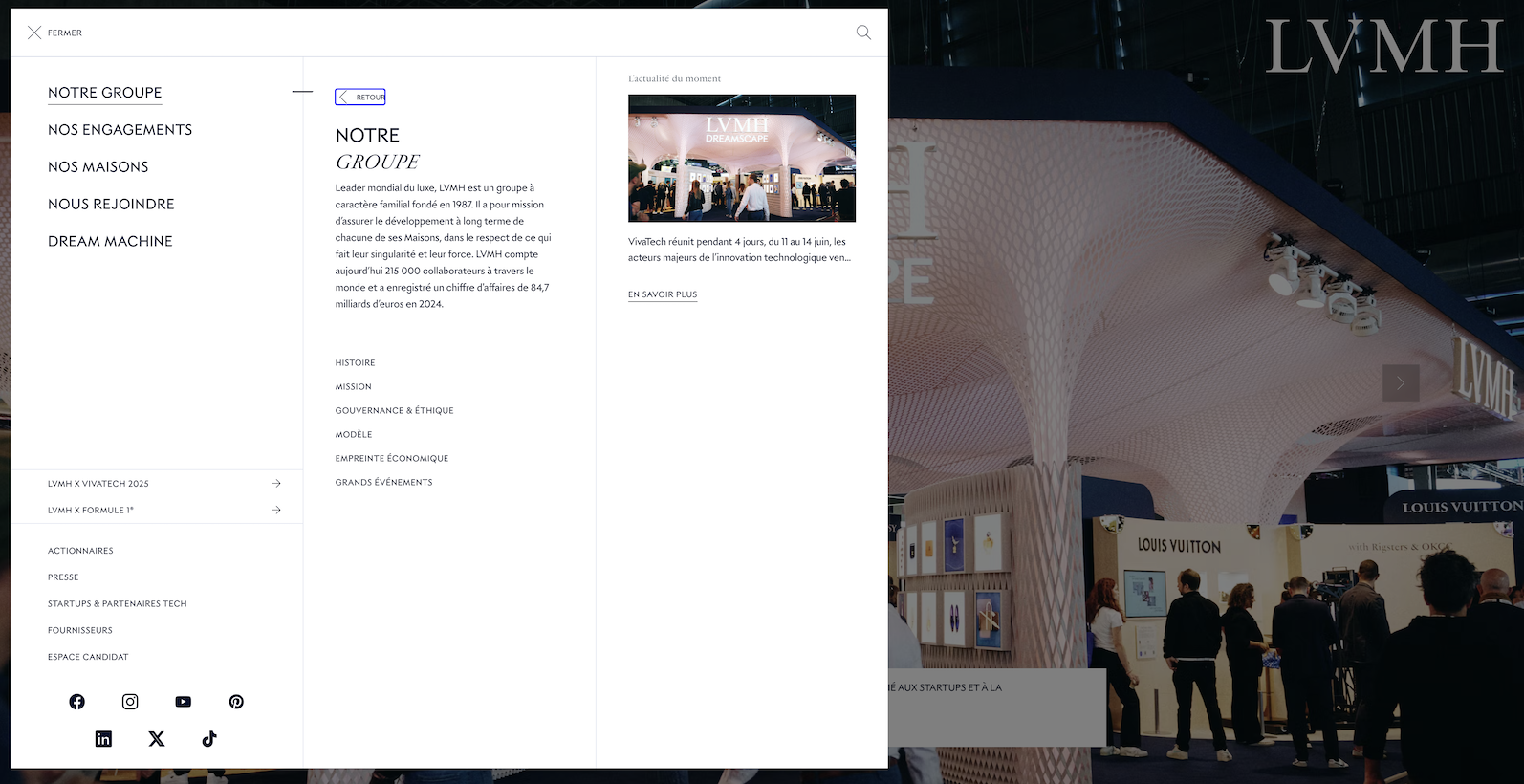The image size is (1524, 784).
Task: Select NOUS REJOINDRE in main menu
Action: pos(111,205)
